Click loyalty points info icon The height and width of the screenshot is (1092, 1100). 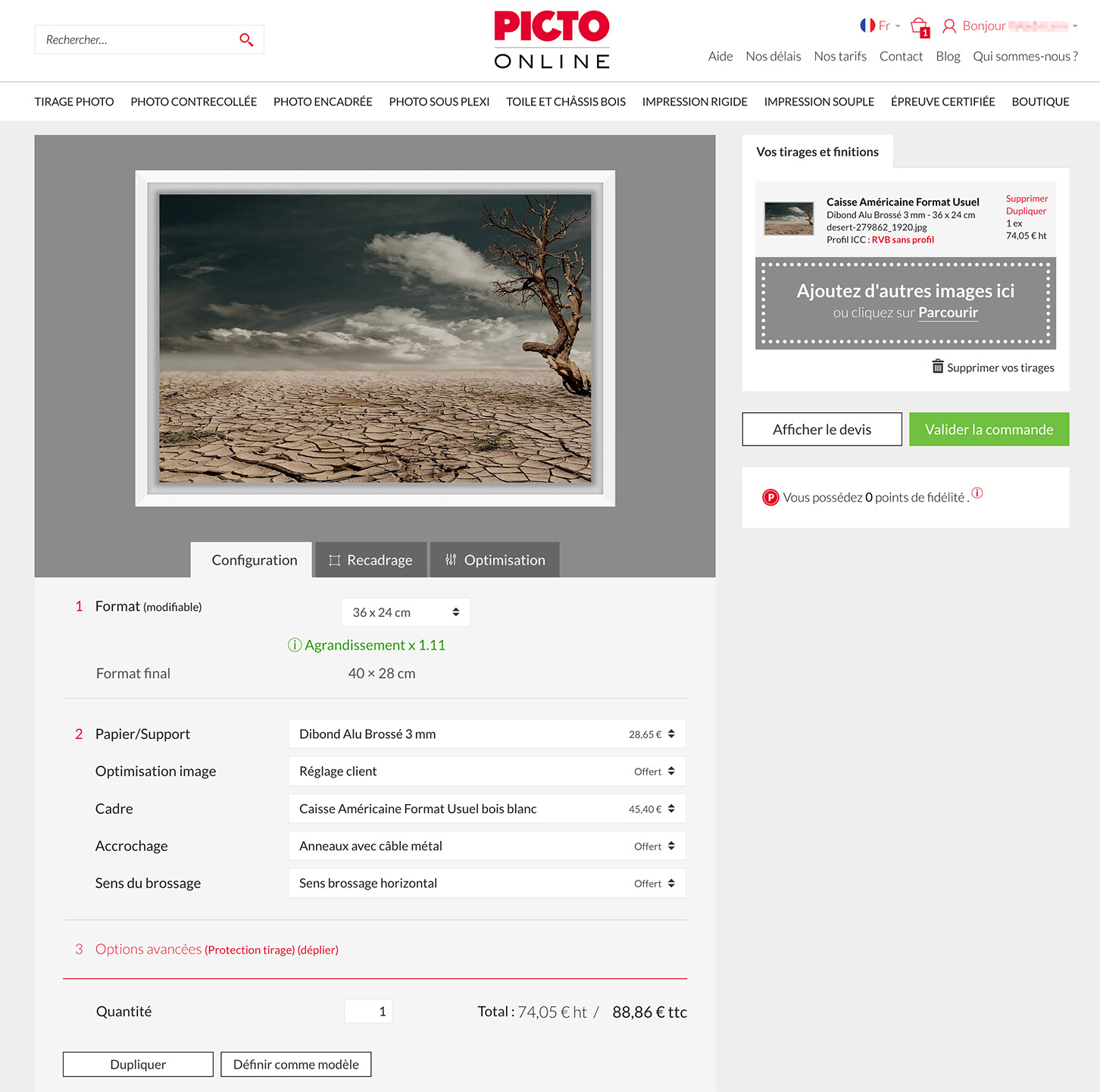[x=977, y=493]
